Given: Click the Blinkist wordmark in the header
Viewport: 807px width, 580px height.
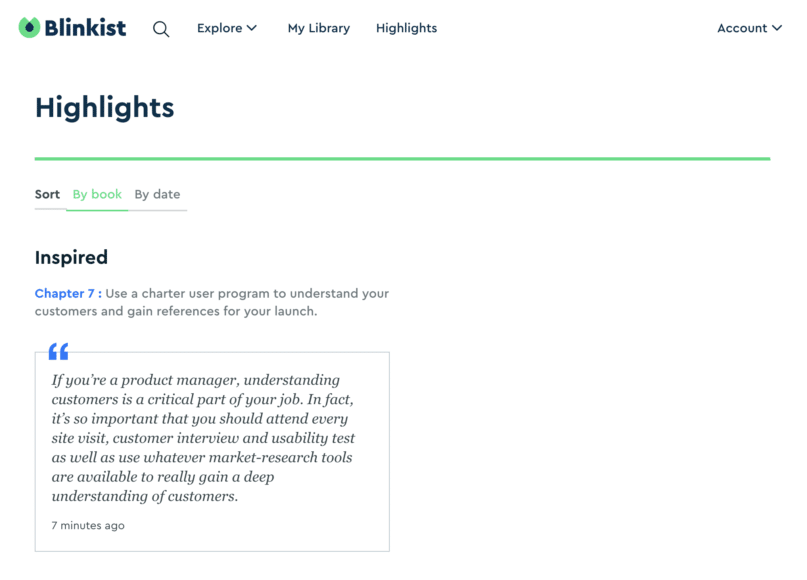Looking at the screenshot, I should pos(85,27).
